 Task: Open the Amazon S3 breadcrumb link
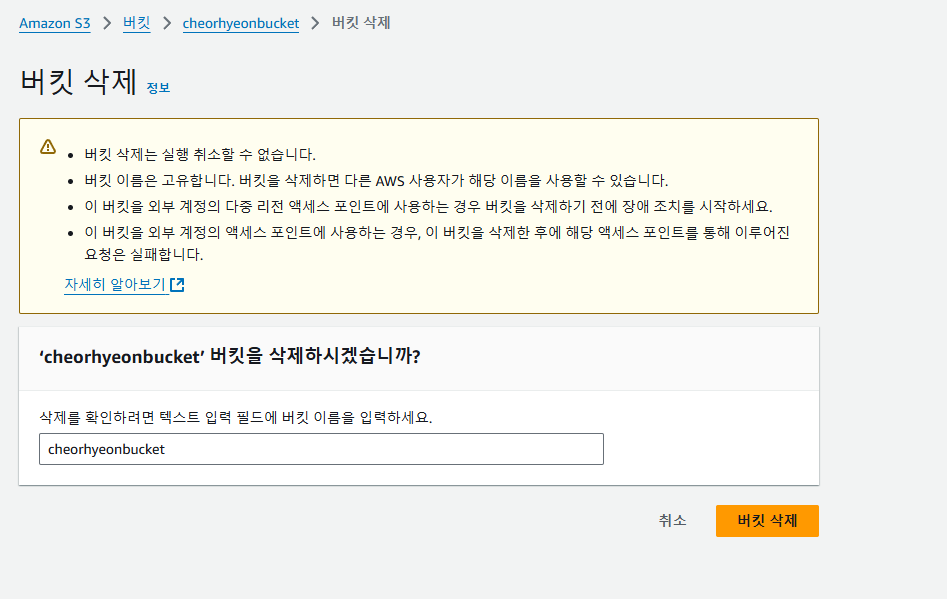pos(54,23)
